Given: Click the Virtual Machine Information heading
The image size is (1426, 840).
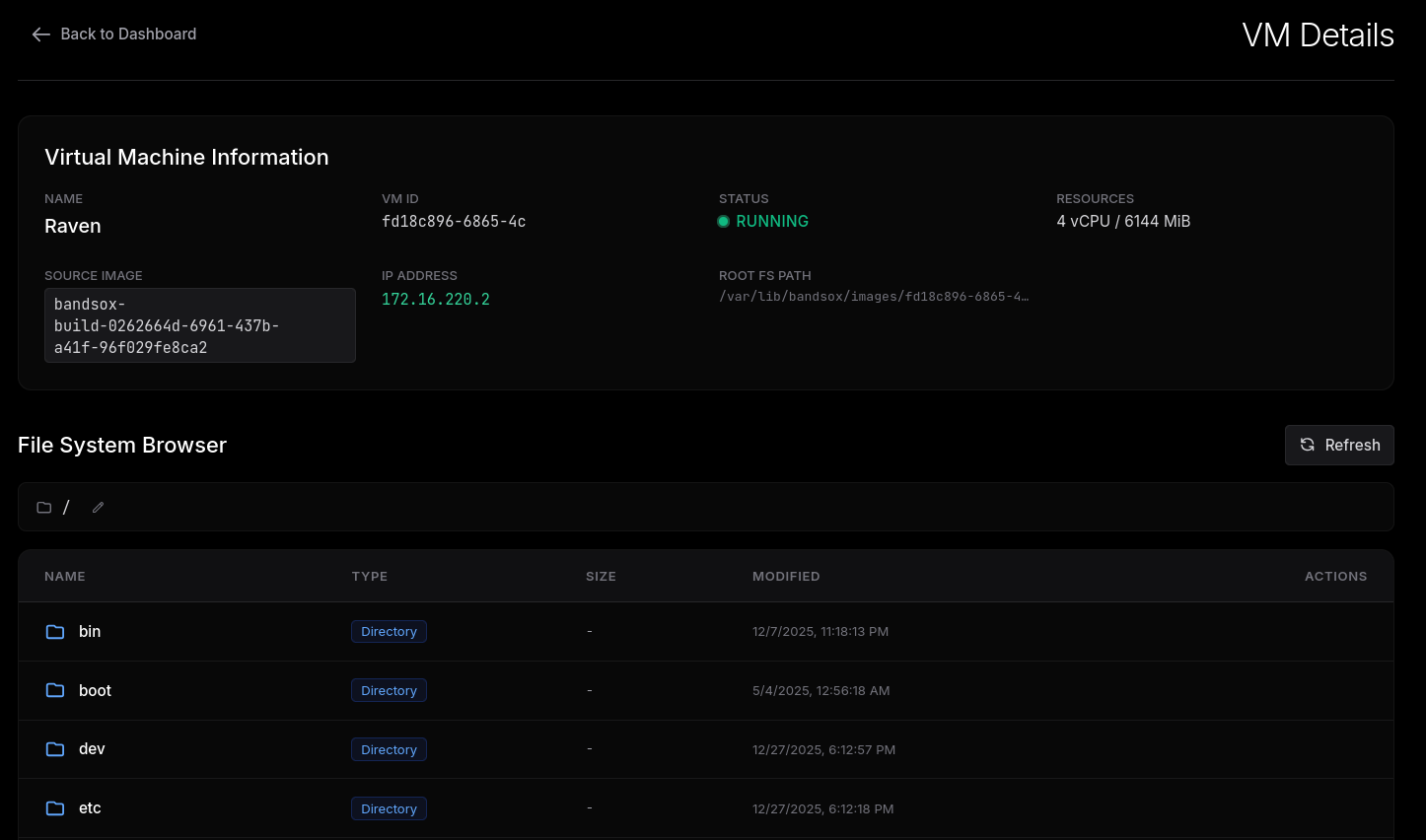Looking at the screenshot, I should point(186,158).
